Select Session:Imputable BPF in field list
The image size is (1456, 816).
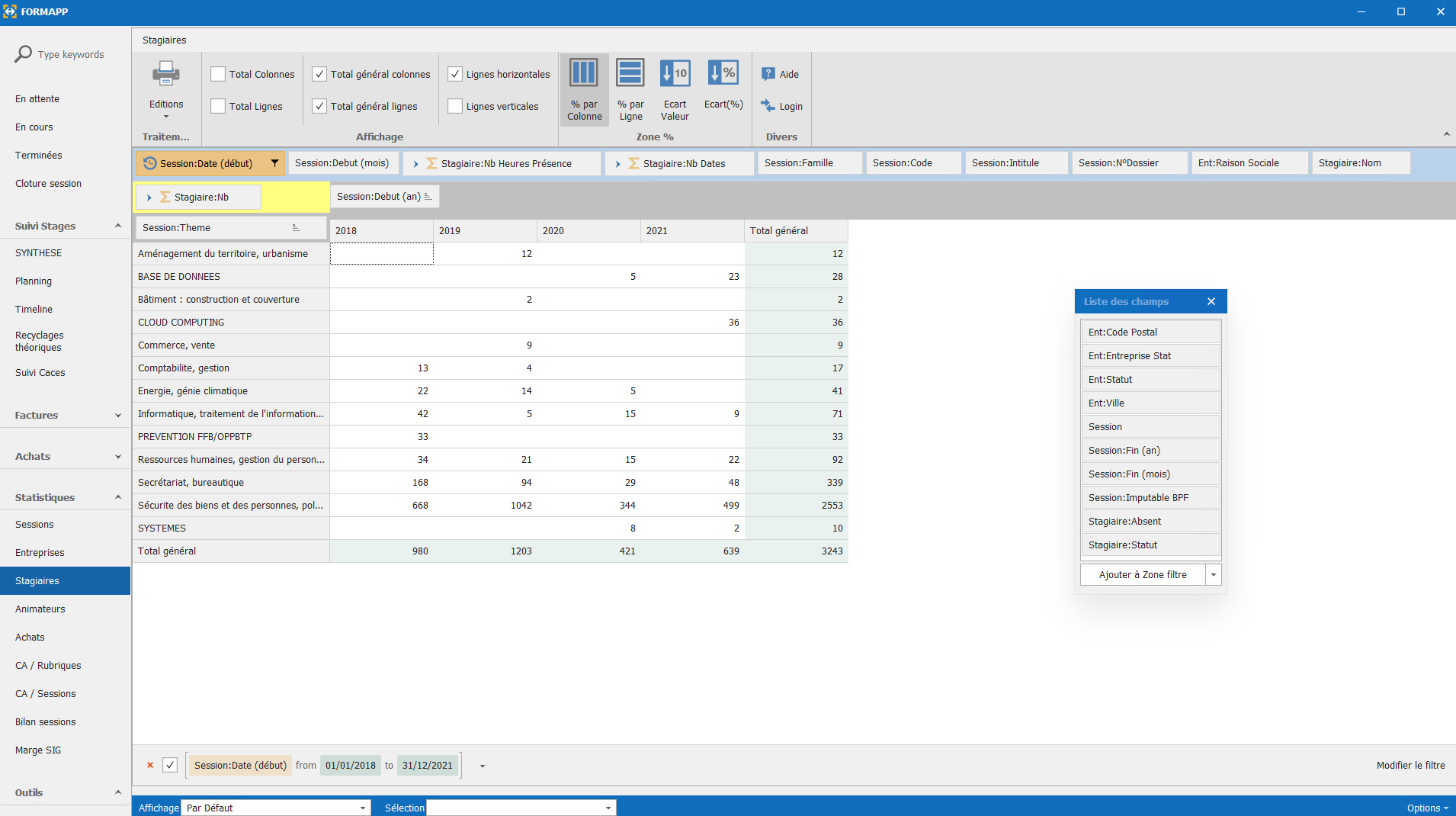(1150, 497)
